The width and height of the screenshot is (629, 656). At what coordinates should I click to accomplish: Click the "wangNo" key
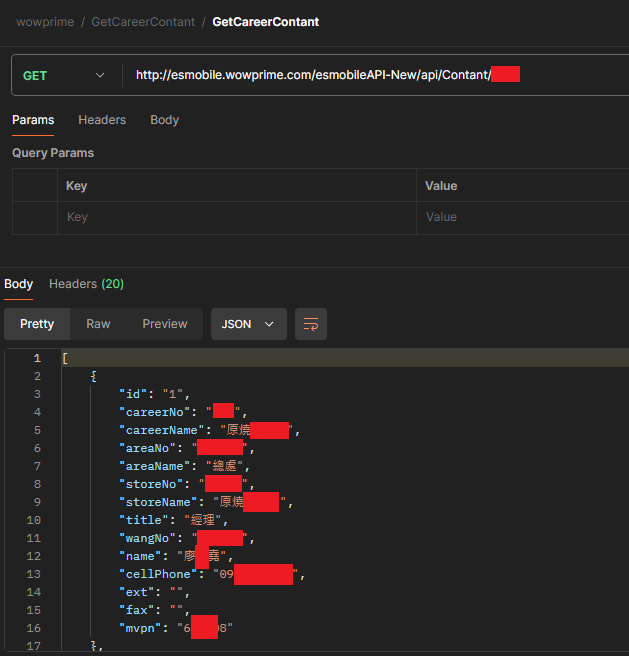(x=147, y=538)
